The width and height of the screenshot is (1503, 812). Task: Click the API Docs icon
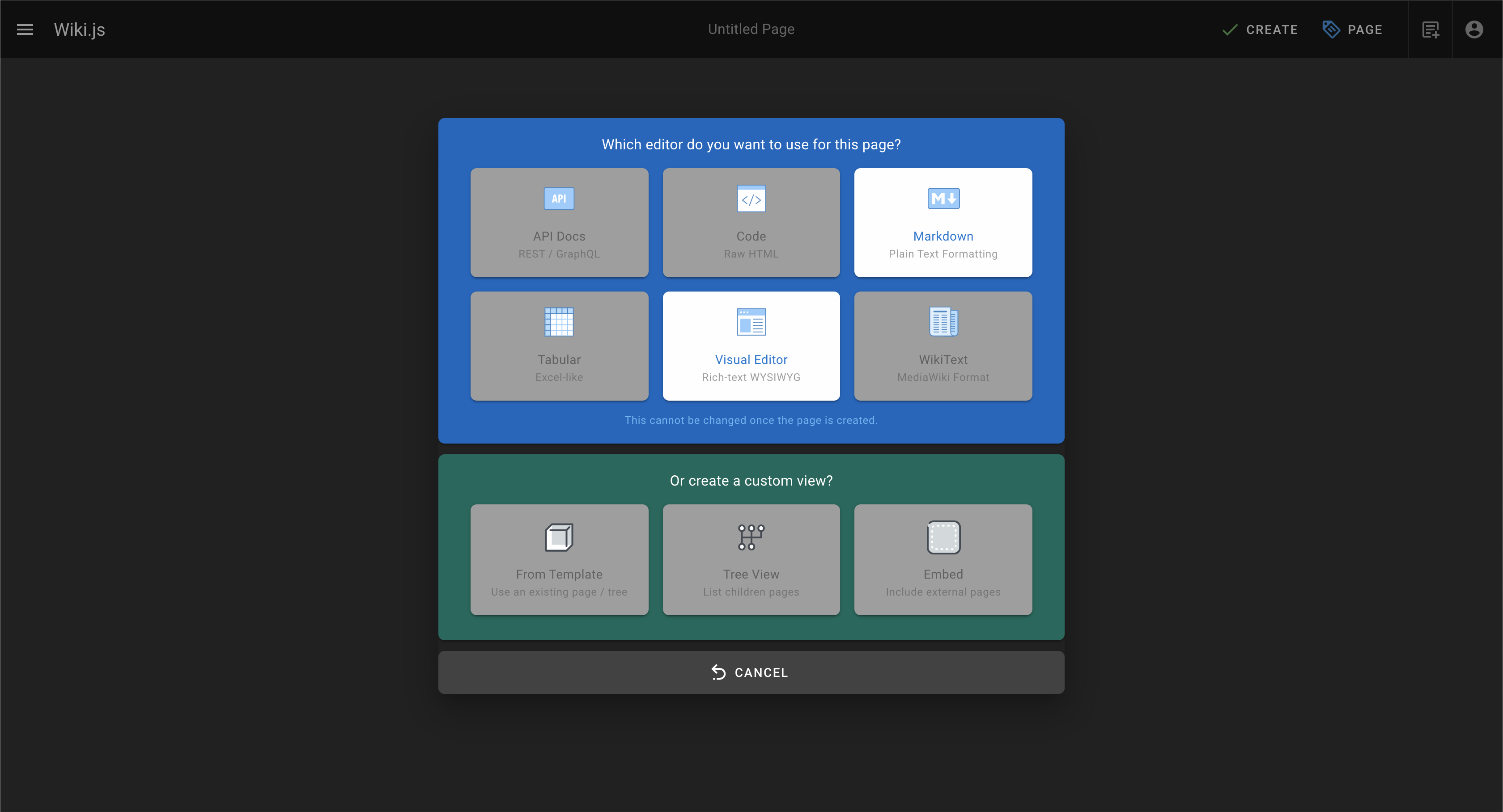coord(558,199)
